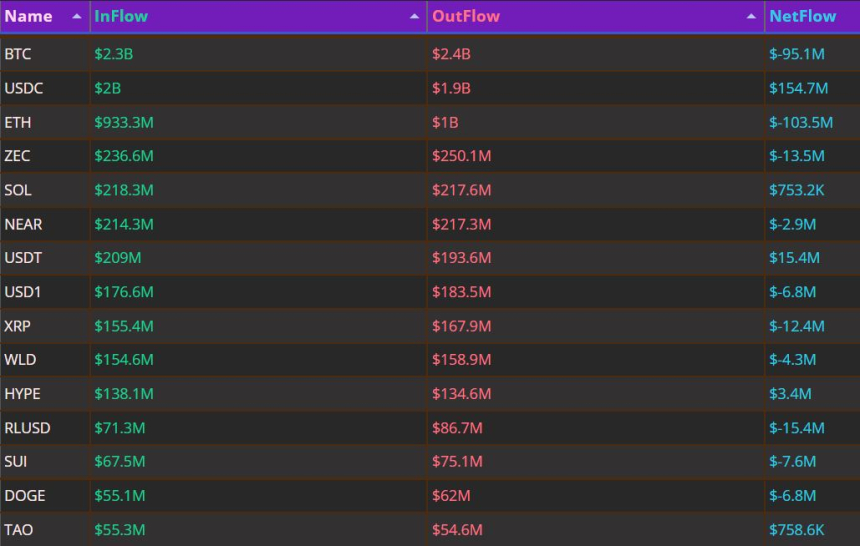Image resolution: width=860 pixels, height=546 pixels.
Task: Click the ZEC outflow value $250.1M
Action: [x=462, y=156]
